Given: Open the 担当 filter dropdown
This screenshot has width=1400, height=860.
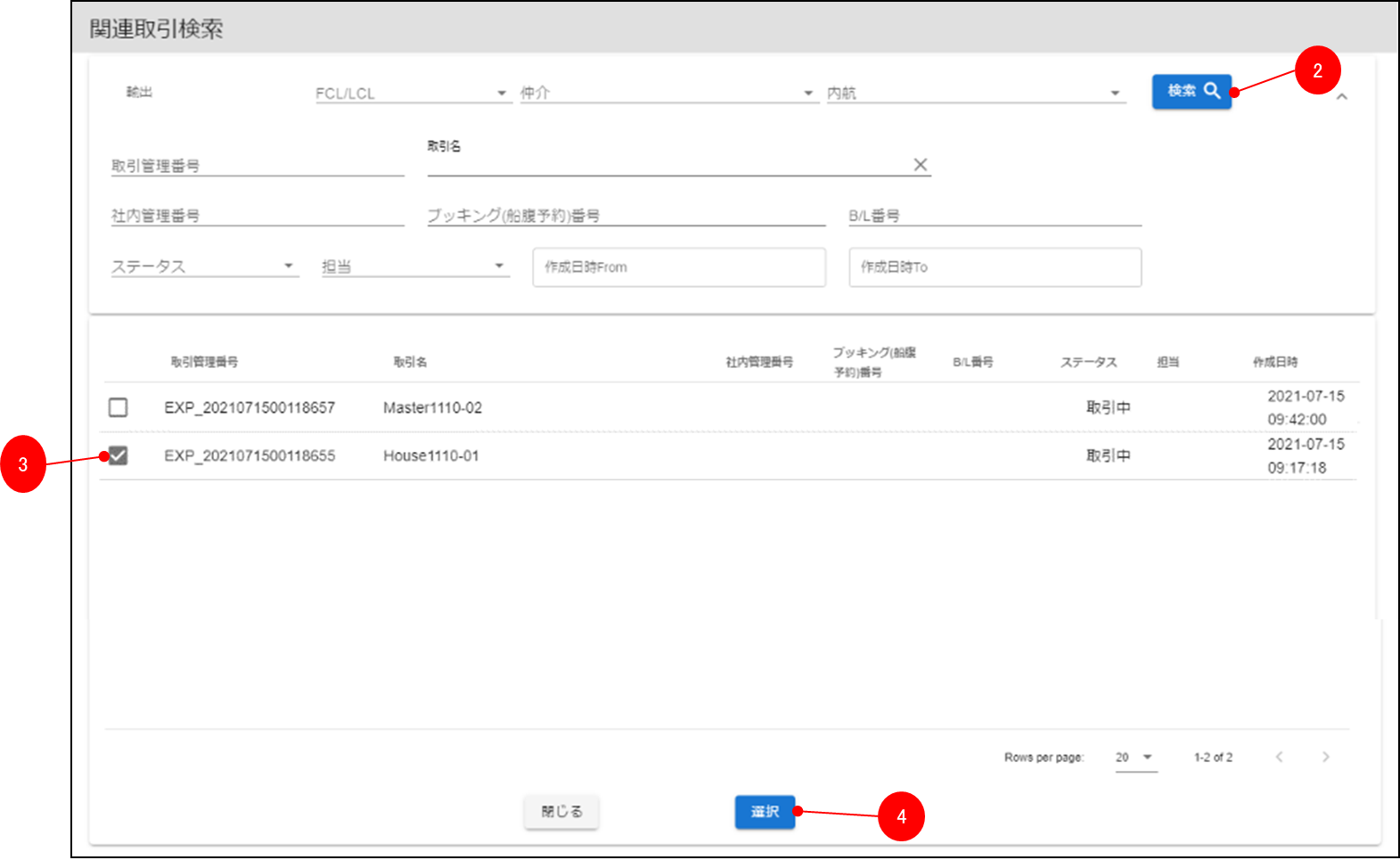Looking at the screenshot, I should pyautogui.click(x=414, y=266).
